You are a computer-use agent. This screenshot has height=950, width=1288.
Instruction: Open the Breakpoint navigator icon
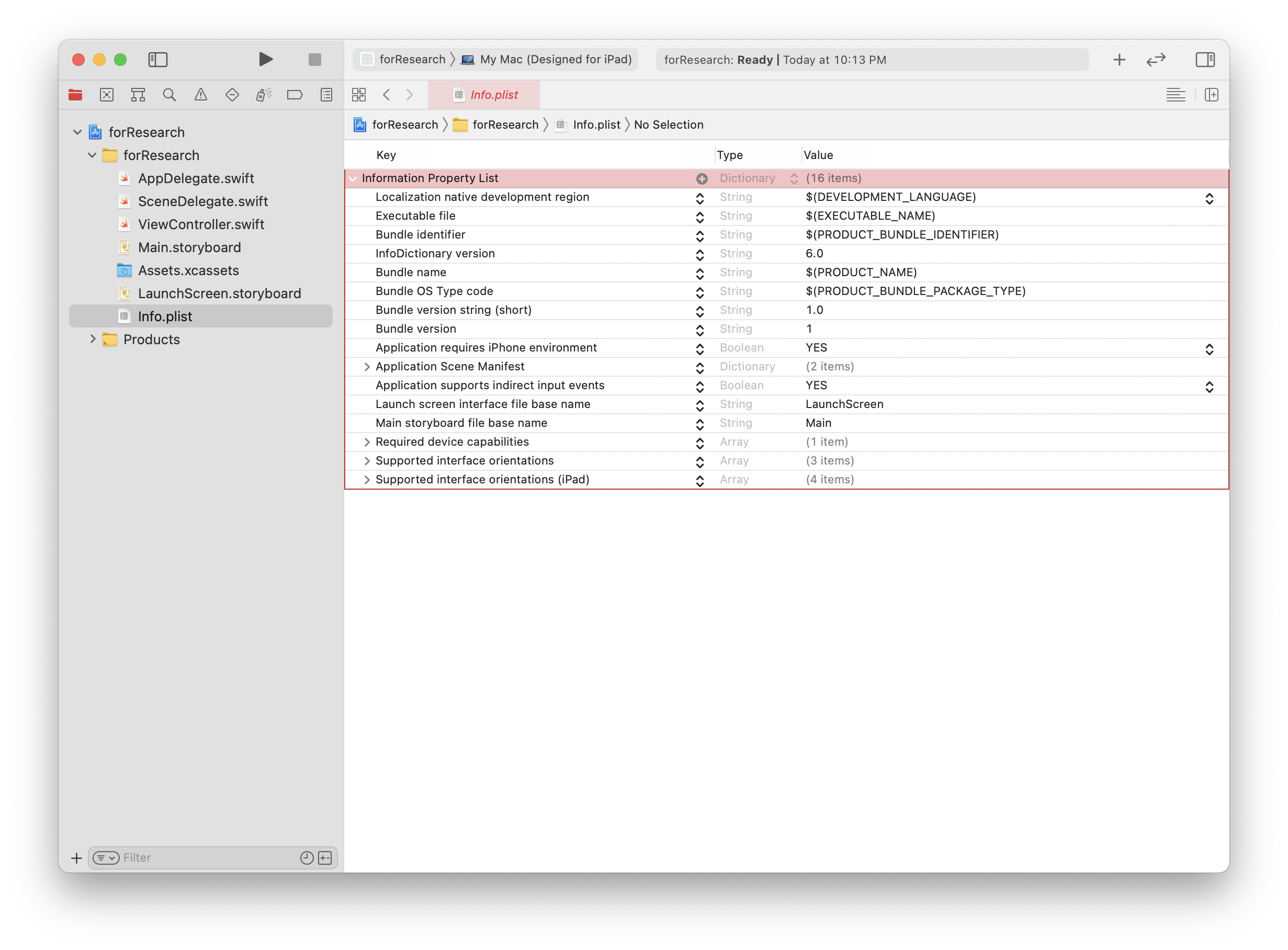[x=295, y=95]
